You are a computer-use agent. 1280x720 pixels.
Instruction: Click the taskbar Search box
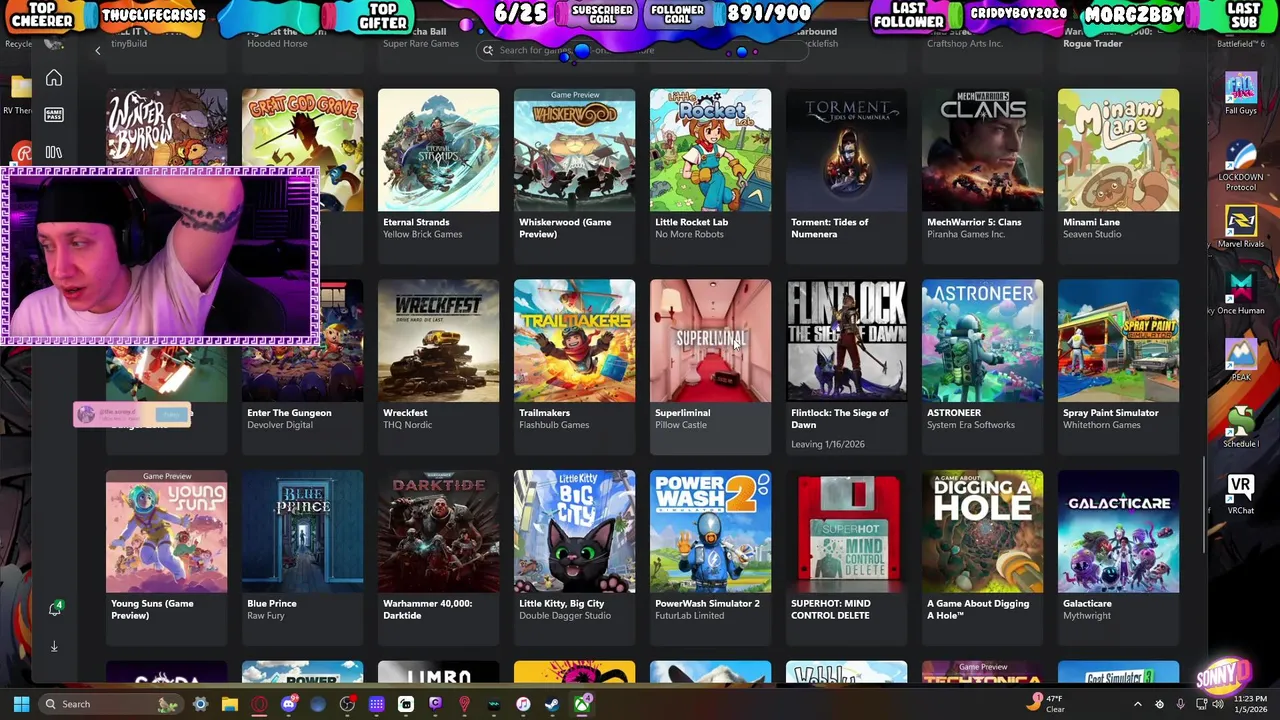[111, 704]
